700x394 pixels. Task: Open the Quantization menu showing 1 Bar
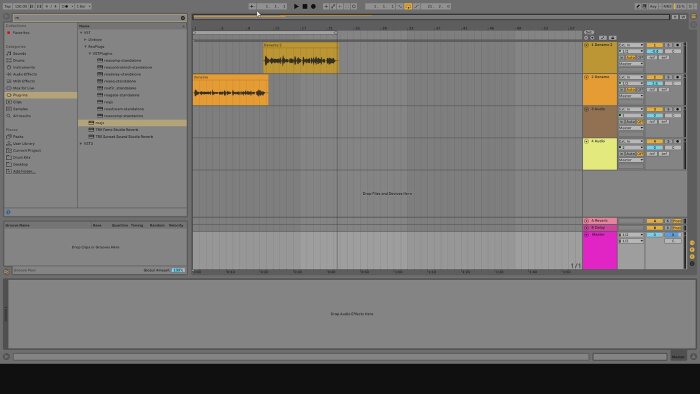[83, 6]
